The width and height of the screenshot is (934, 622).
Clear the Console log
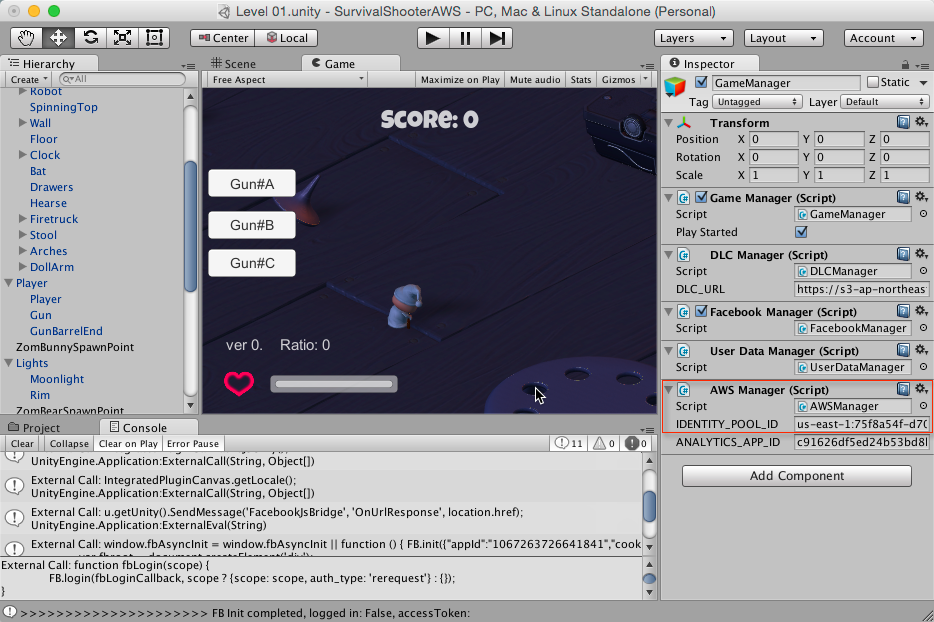pos(22,443)
